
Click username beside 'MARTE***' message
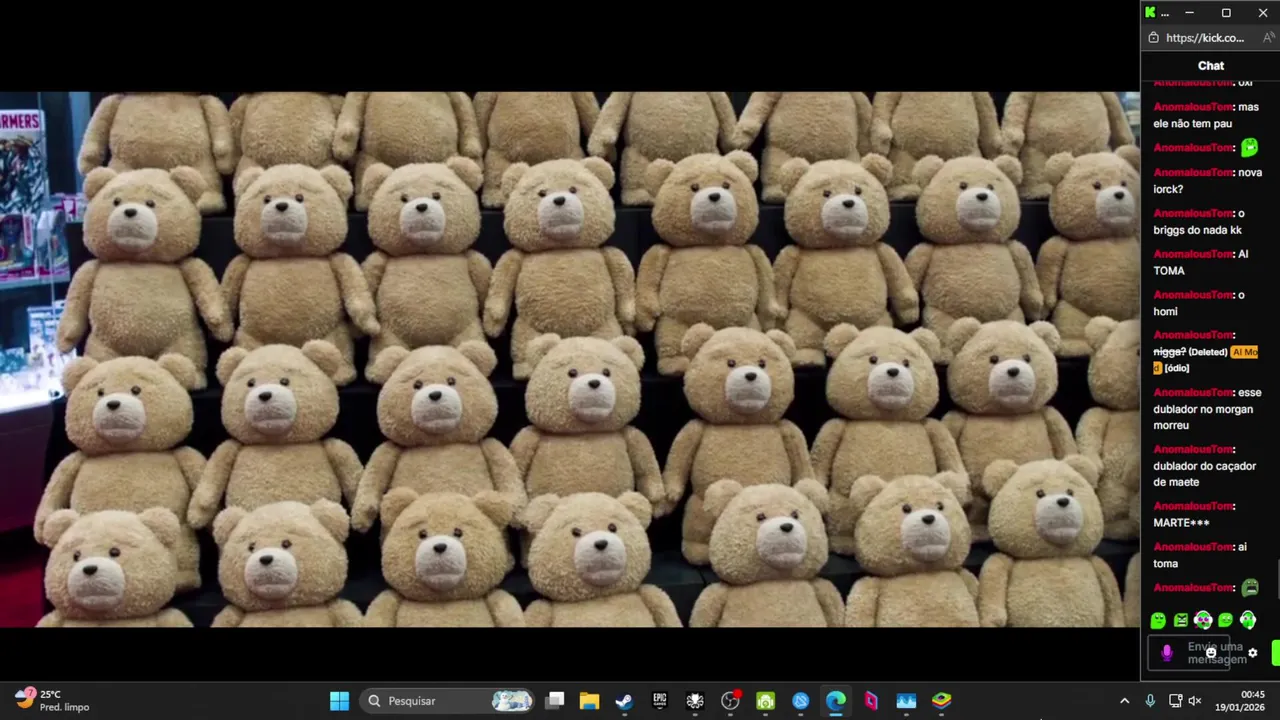[1193, 506]
